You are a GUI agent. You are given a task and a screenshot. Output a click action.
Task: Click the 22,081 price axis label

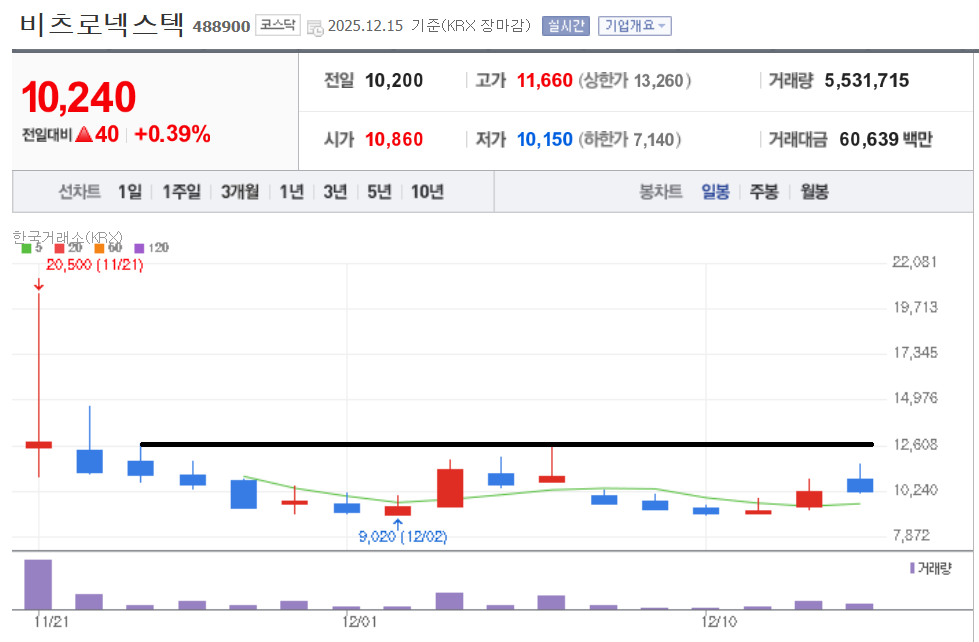(915, 262)
